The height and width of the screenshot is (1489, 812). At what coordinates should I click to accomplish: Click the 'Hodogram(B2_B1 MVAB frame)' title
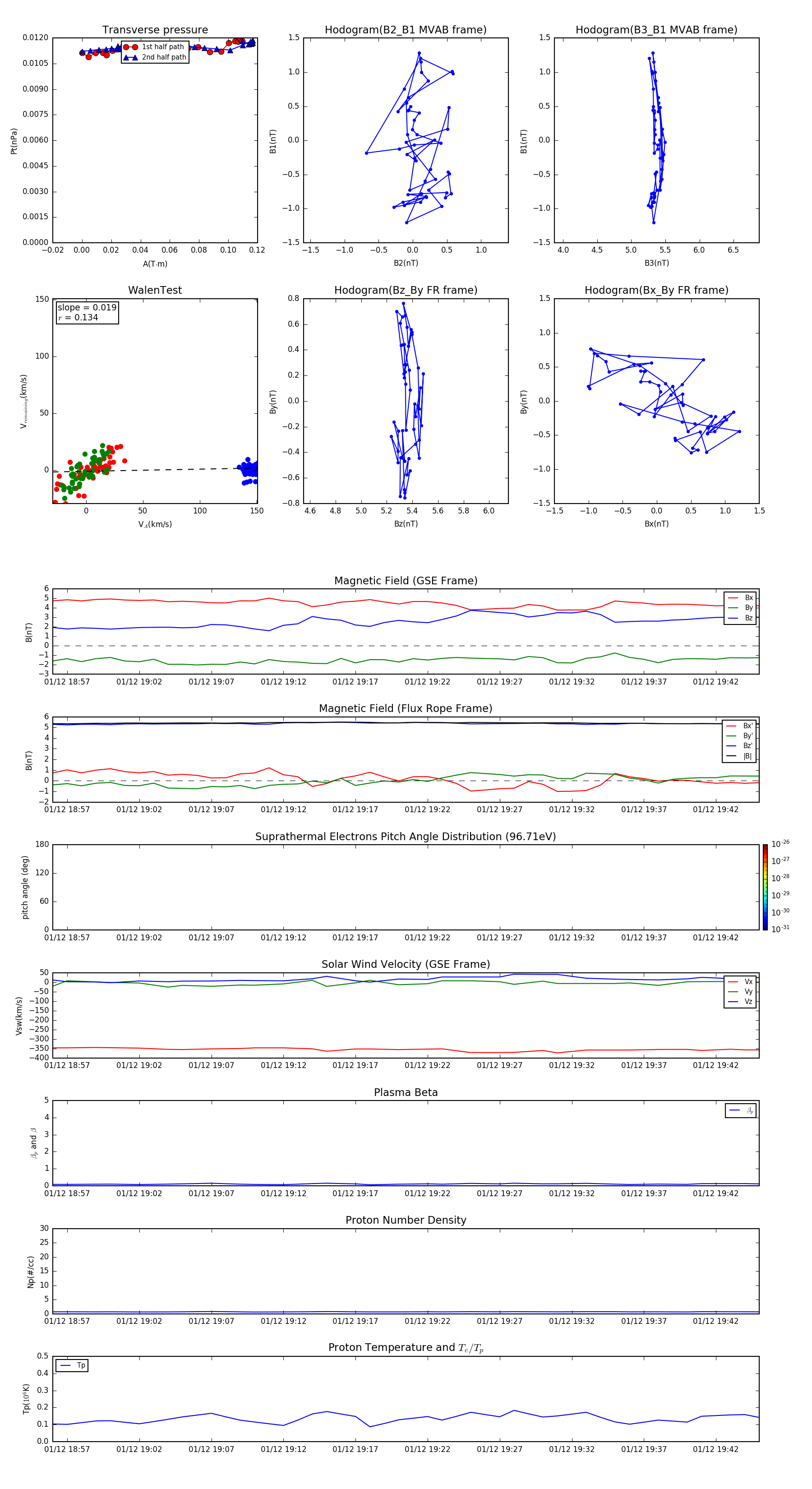tap(406, 30)
